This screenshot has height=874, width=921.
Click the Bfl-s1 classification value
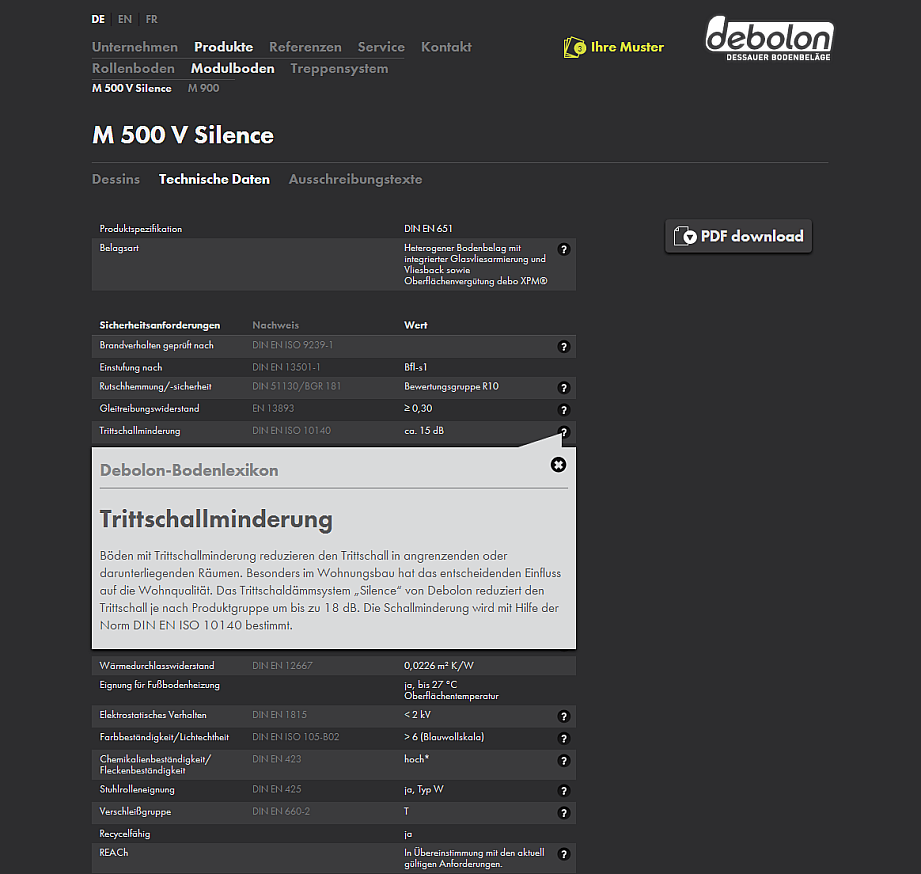(x=415, y=367)
